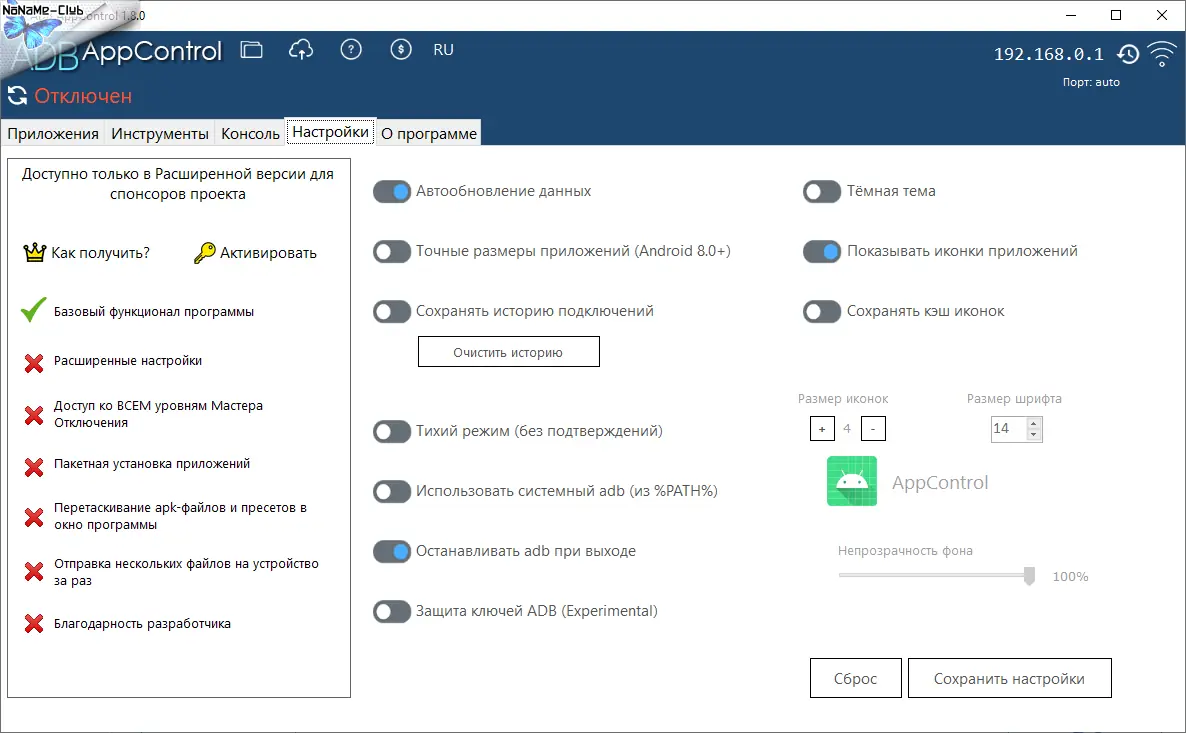Screen dimensions: 1186x733
Task: Click the Wi-Fi connection icon
Action: (1162, 54)
